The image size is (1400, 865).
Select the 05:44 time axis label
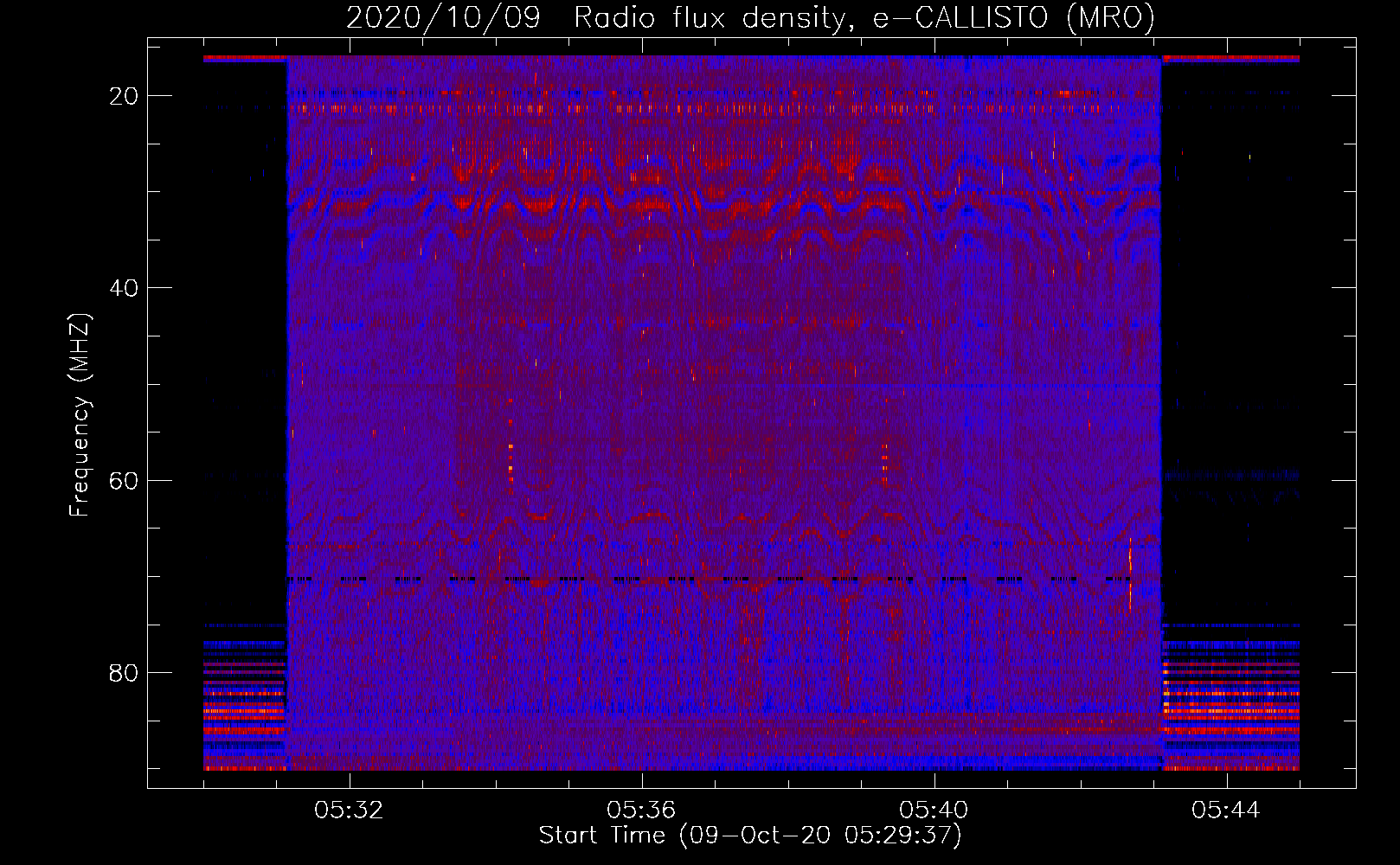click(x=1226, y=811)
